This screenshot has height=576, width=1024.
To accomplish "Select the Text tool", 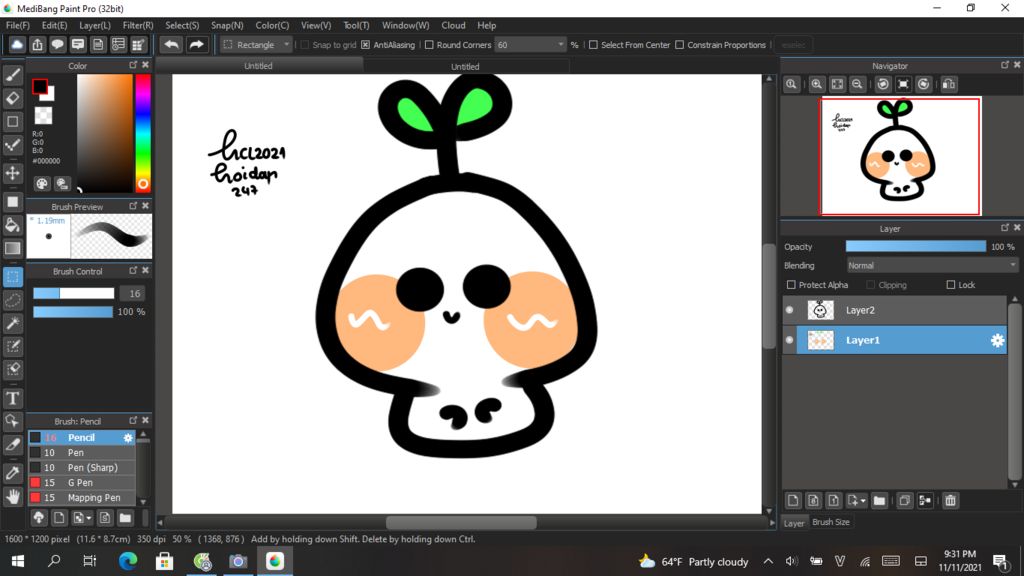I will point(12,398).
